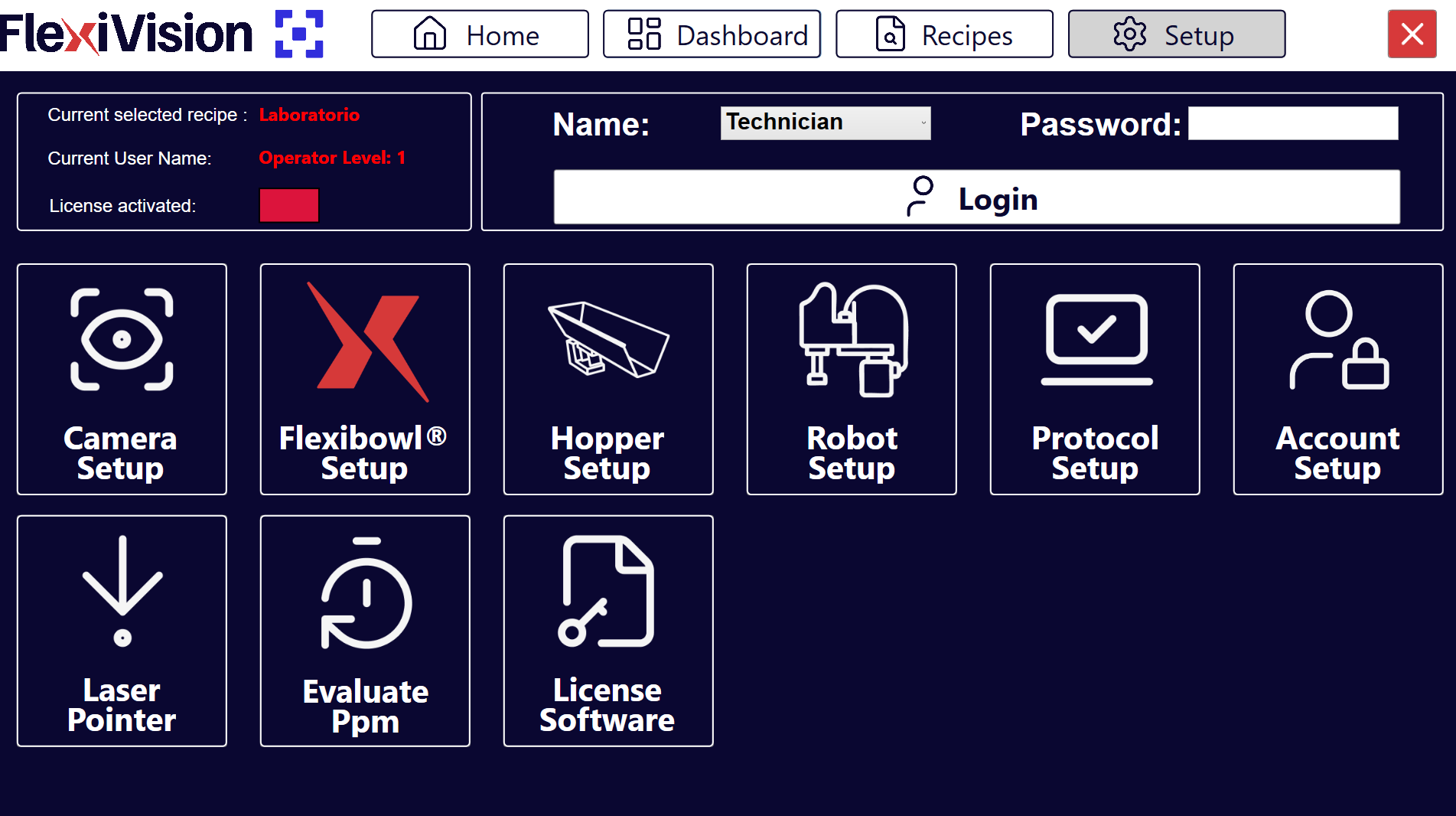Click the Current selected recipe label

pyautogui.click(x=148, y=115)
